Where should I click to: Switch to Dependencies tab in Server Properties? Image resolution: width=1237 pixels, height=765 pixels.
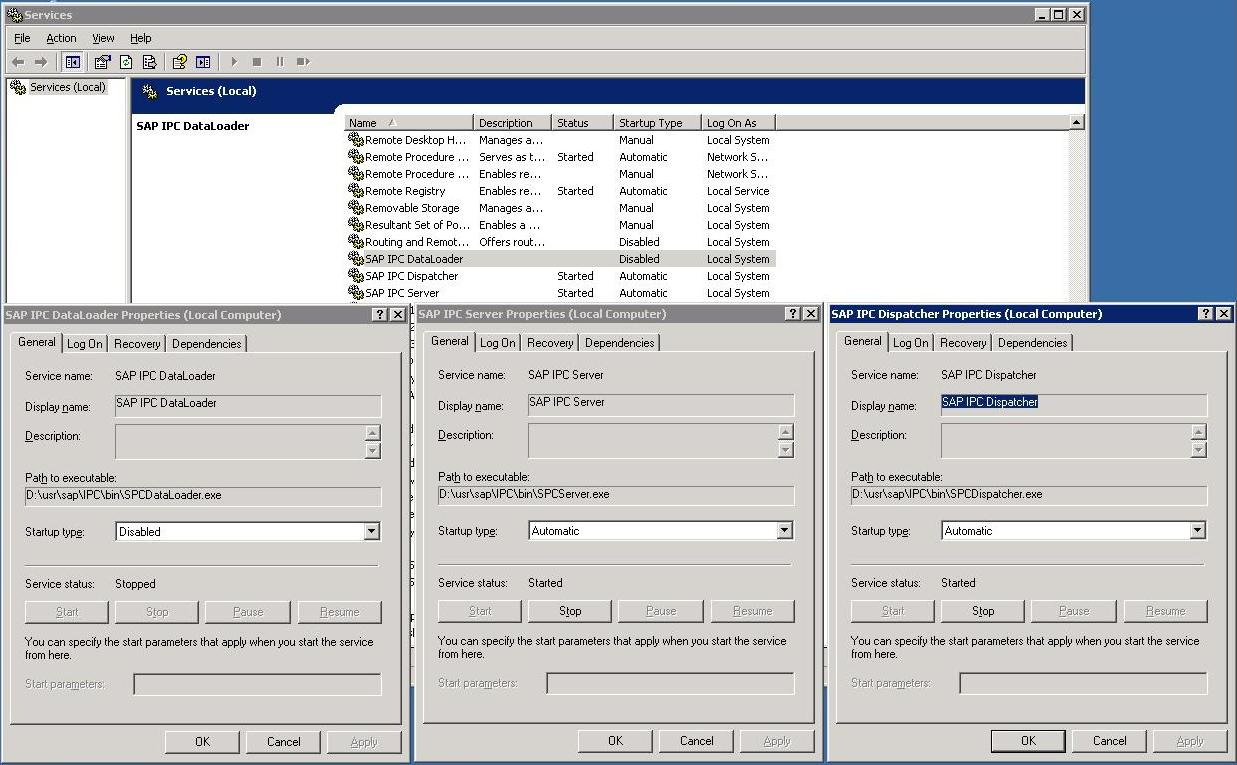pos(619,342)
